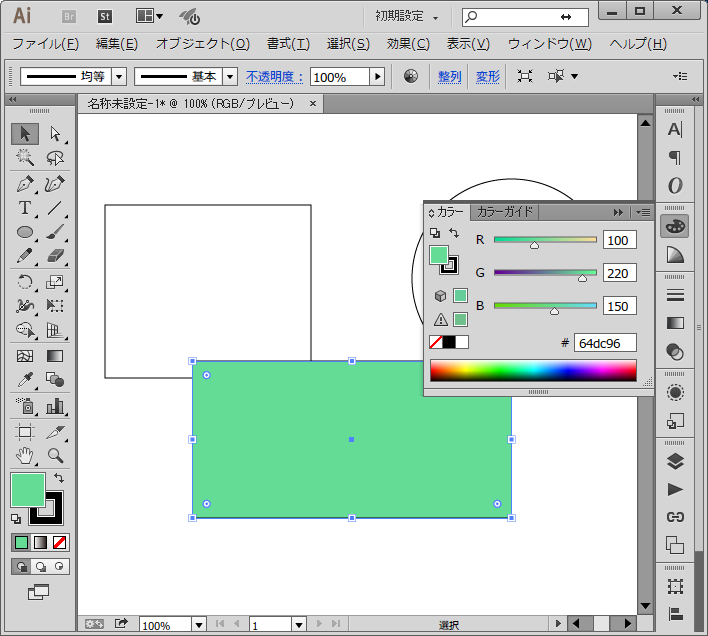Screen dimensions: 708x636
Task: Select the Gradient tool in toolbox
Action: (x=55, y=356)
